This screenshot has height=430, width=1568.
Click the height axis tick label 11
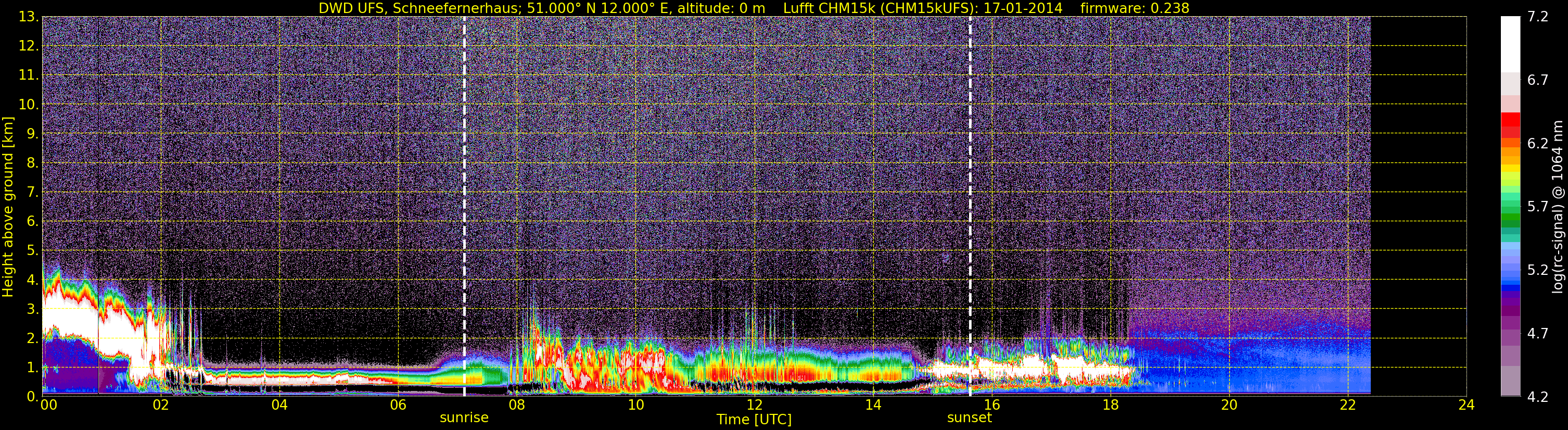28,75
